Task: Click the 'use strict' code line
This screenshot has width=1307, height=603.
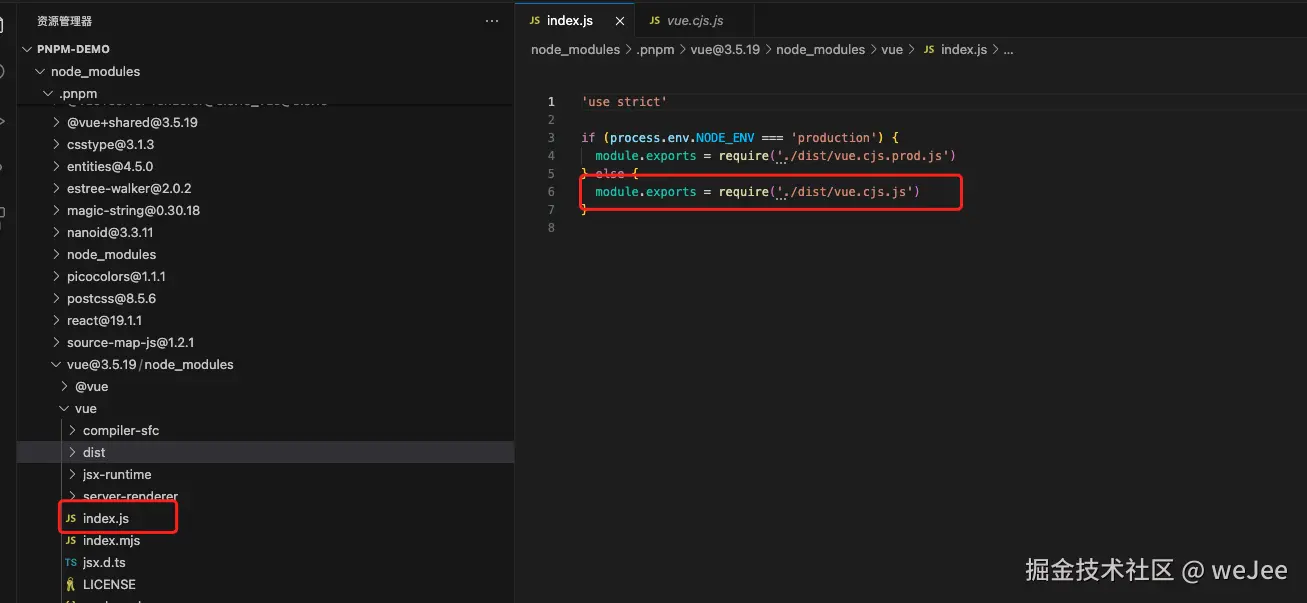Action: 624,102
